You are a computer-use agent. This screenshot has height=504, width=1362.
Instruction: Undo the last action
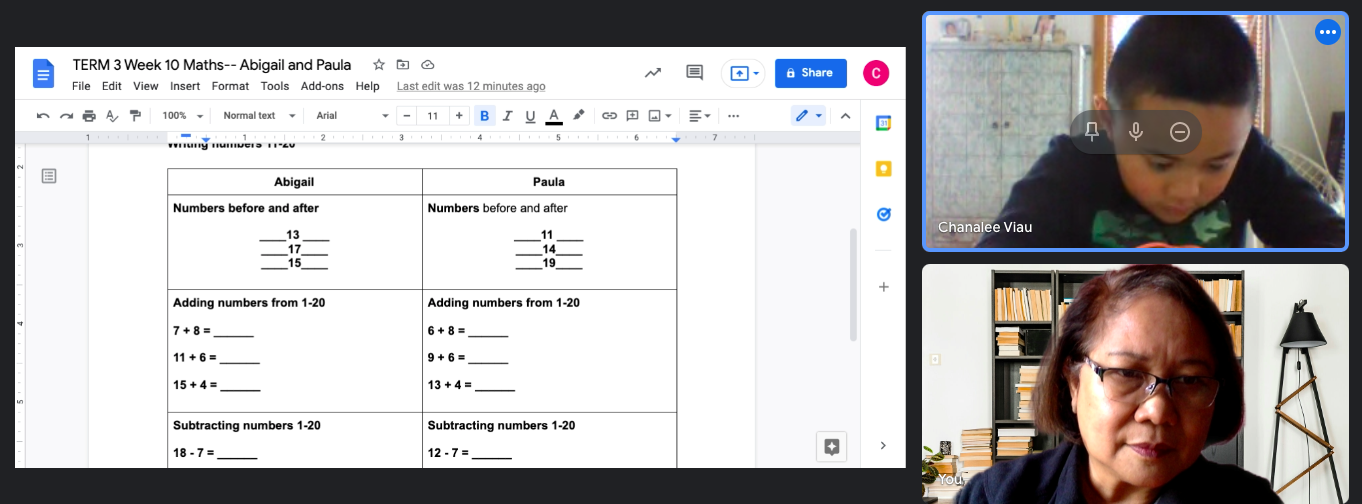(x=43, y=116)
